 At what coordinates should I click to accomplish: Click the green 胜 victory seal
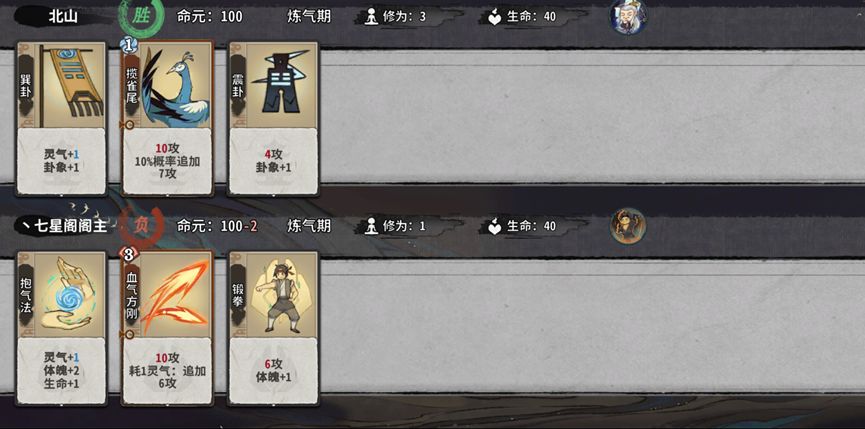click(x=141, y=15)
